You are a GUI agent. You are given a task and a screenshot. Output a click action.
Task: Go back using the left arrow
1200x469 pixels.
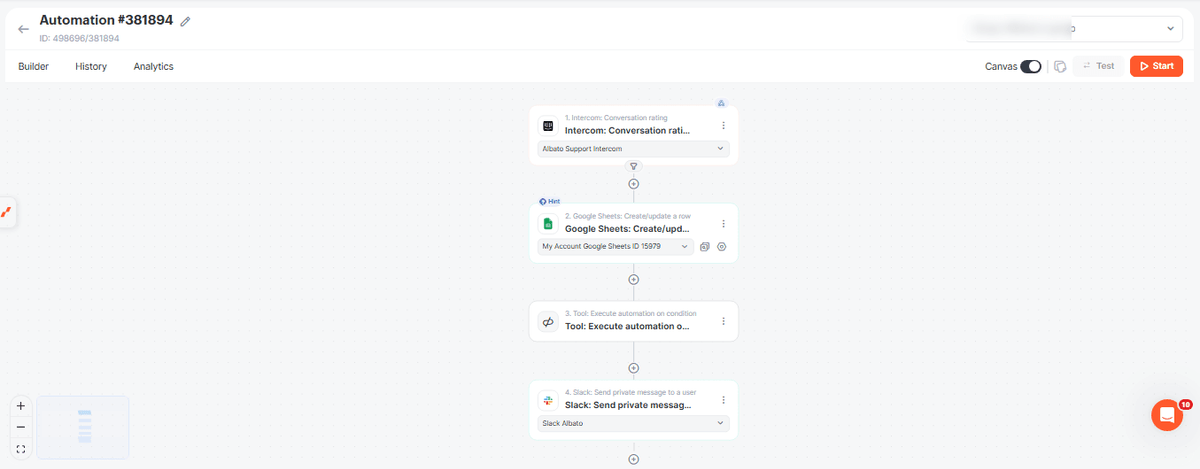pos(23,29)
